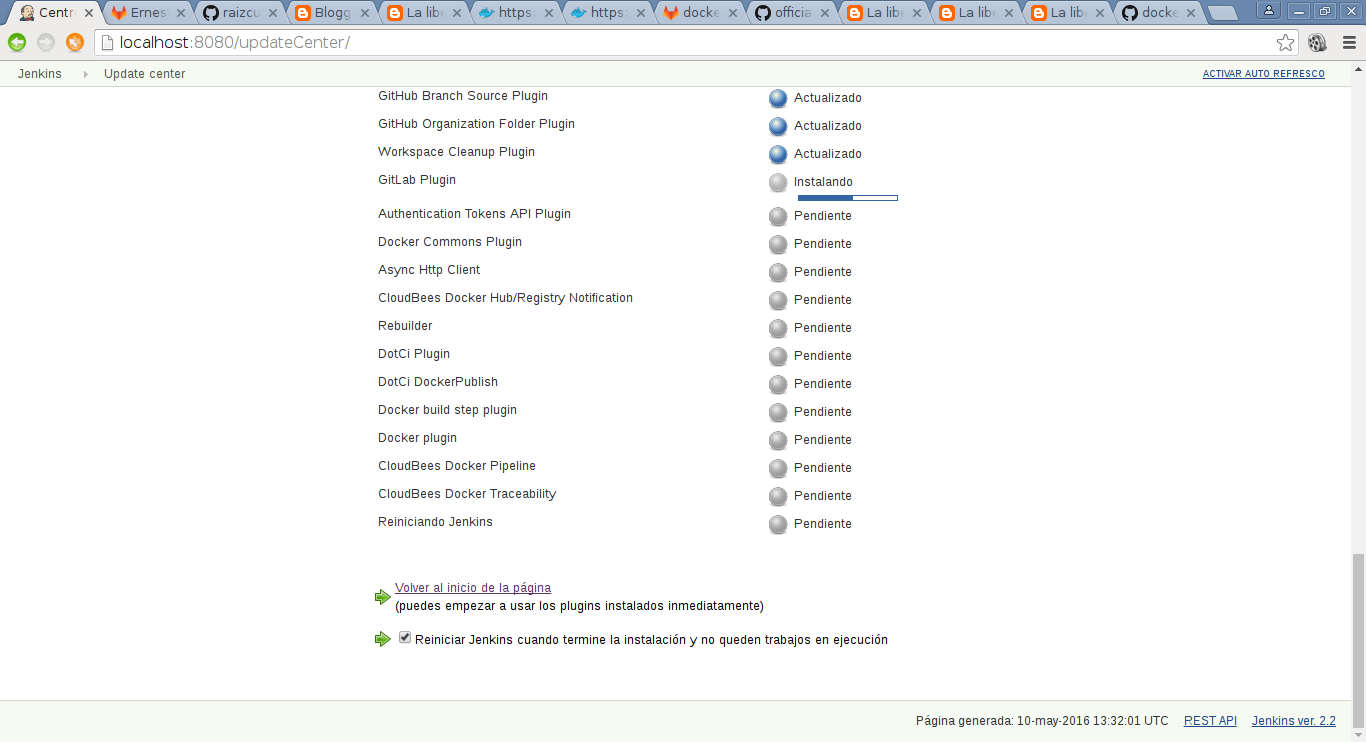The width and height of the screenshot is (1366, 742).
Task: Click the browser reload page icon
Action: (x=75, y=43)
